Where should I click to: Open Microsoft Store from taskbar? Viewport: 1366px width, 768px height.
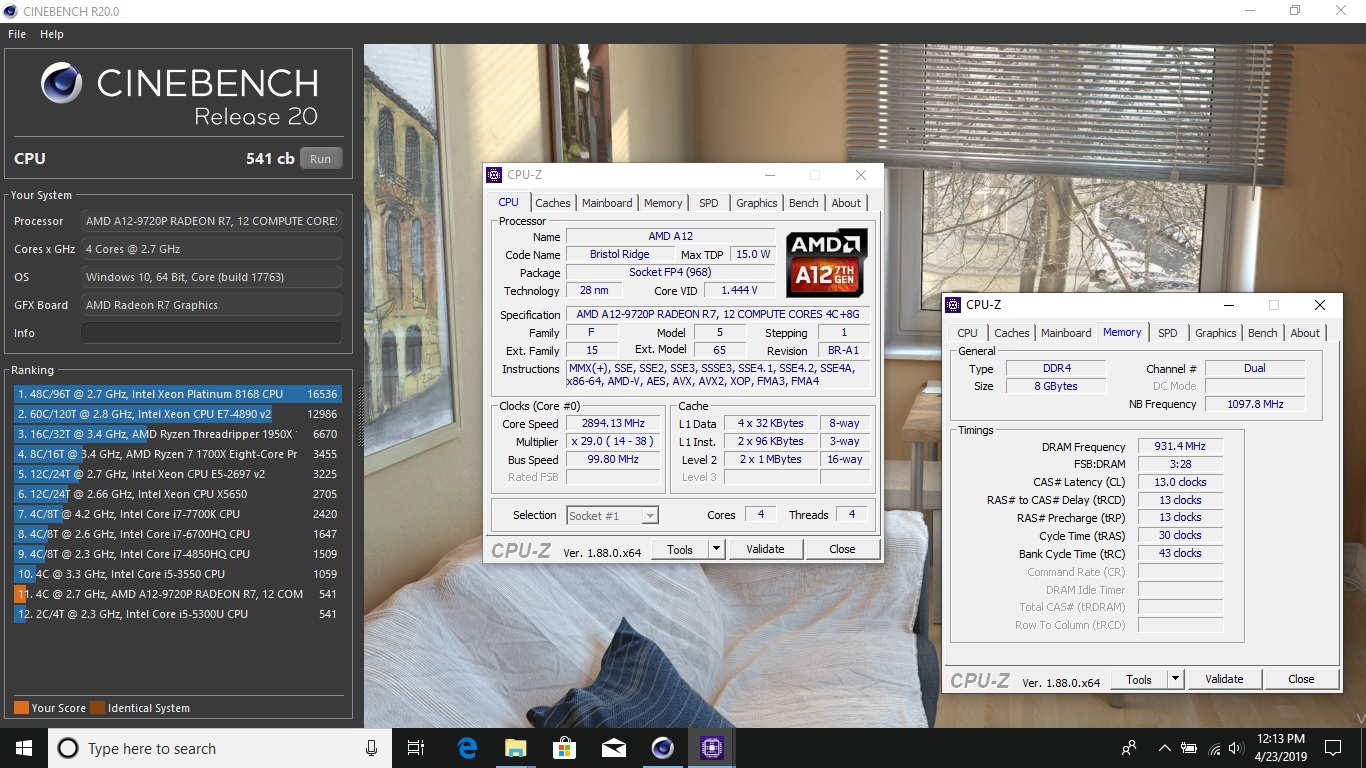[x=564, y=748]
